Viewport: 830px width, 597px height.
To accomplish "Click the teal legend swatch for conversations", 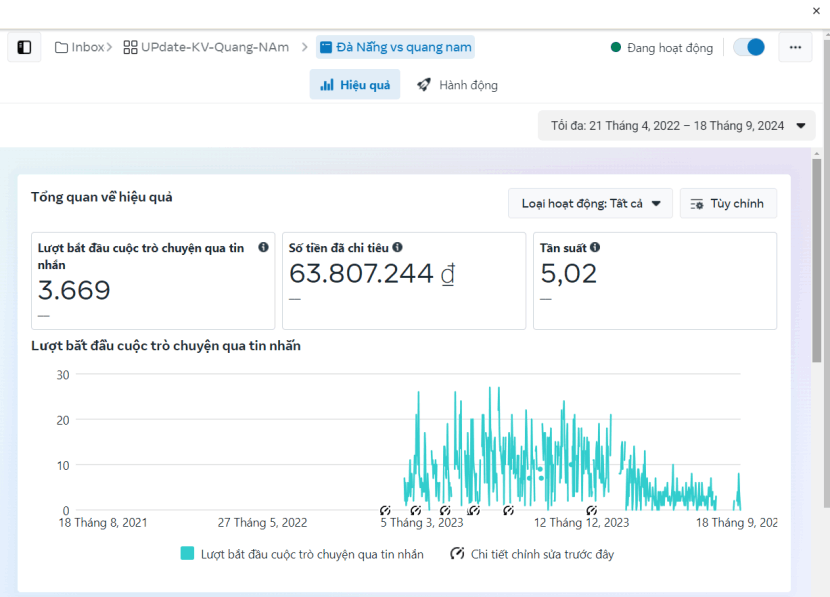I will pyautogui.click(x=187, y=554).
